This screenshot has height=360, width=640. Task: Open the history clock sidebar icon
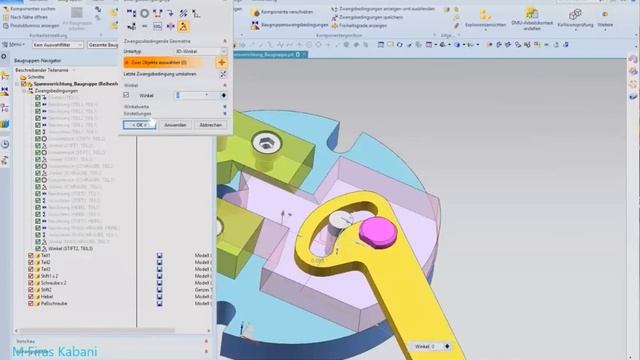coord(5,144)
